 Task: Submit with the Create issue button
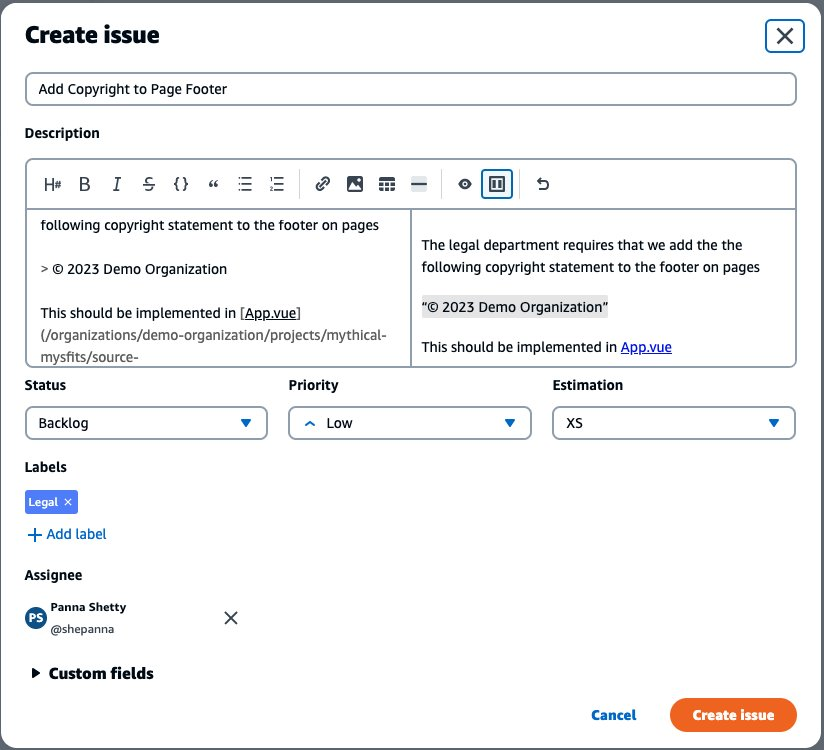pos(733,715)
